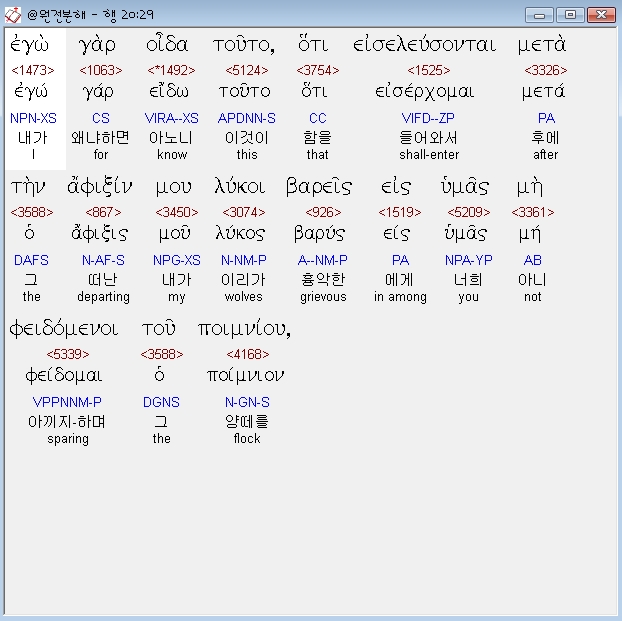Image resolution: width=622 pixels, height=621 pixels.
Task: Click parsing code VPPNNM-P
Action: (x=67, y=402)
